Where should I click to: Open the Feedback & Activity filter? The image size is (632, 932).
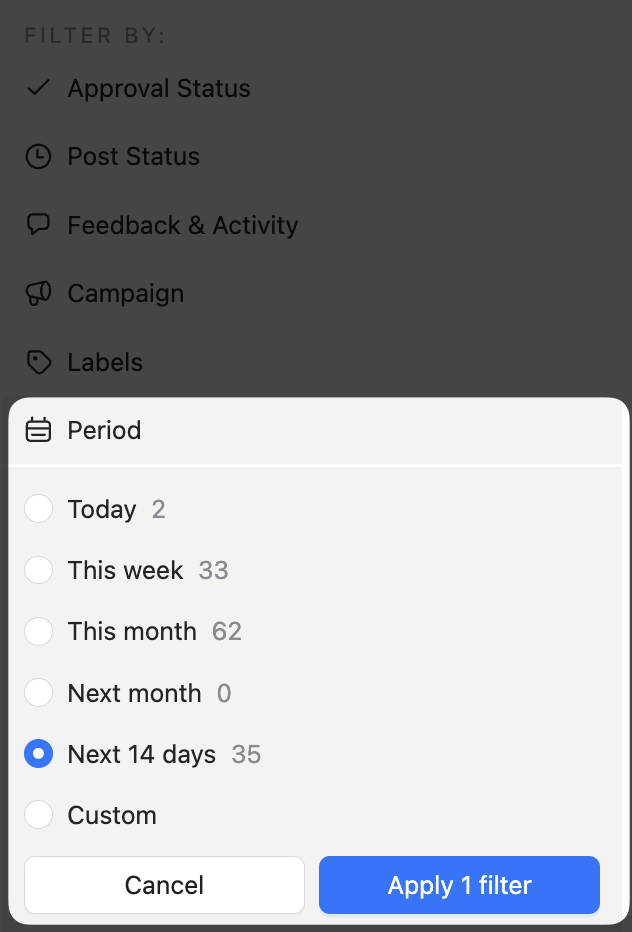182,225
